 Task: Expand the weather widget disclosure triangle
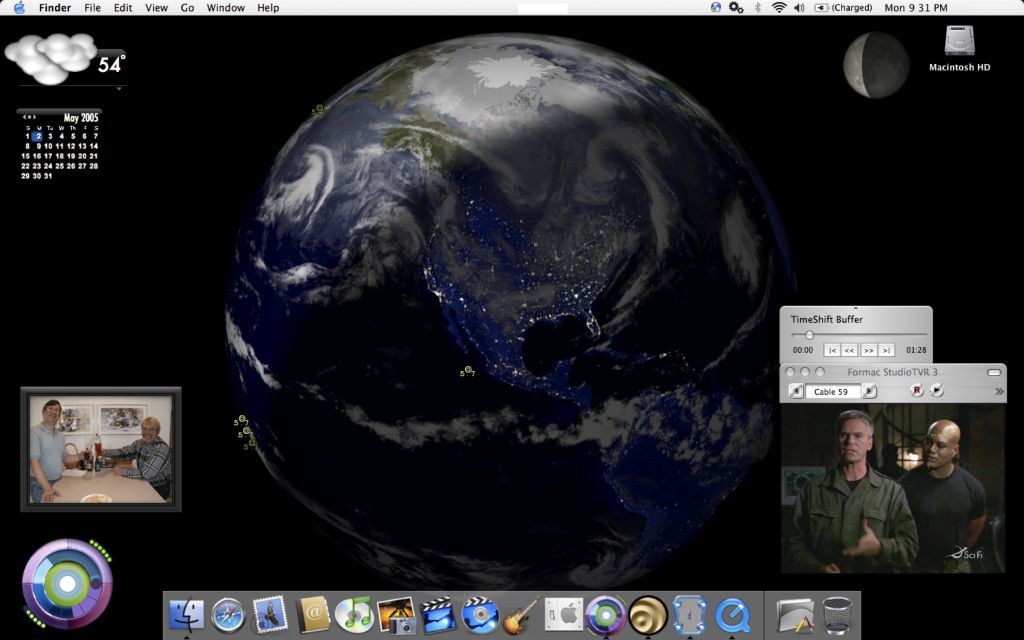coord(119,89)
